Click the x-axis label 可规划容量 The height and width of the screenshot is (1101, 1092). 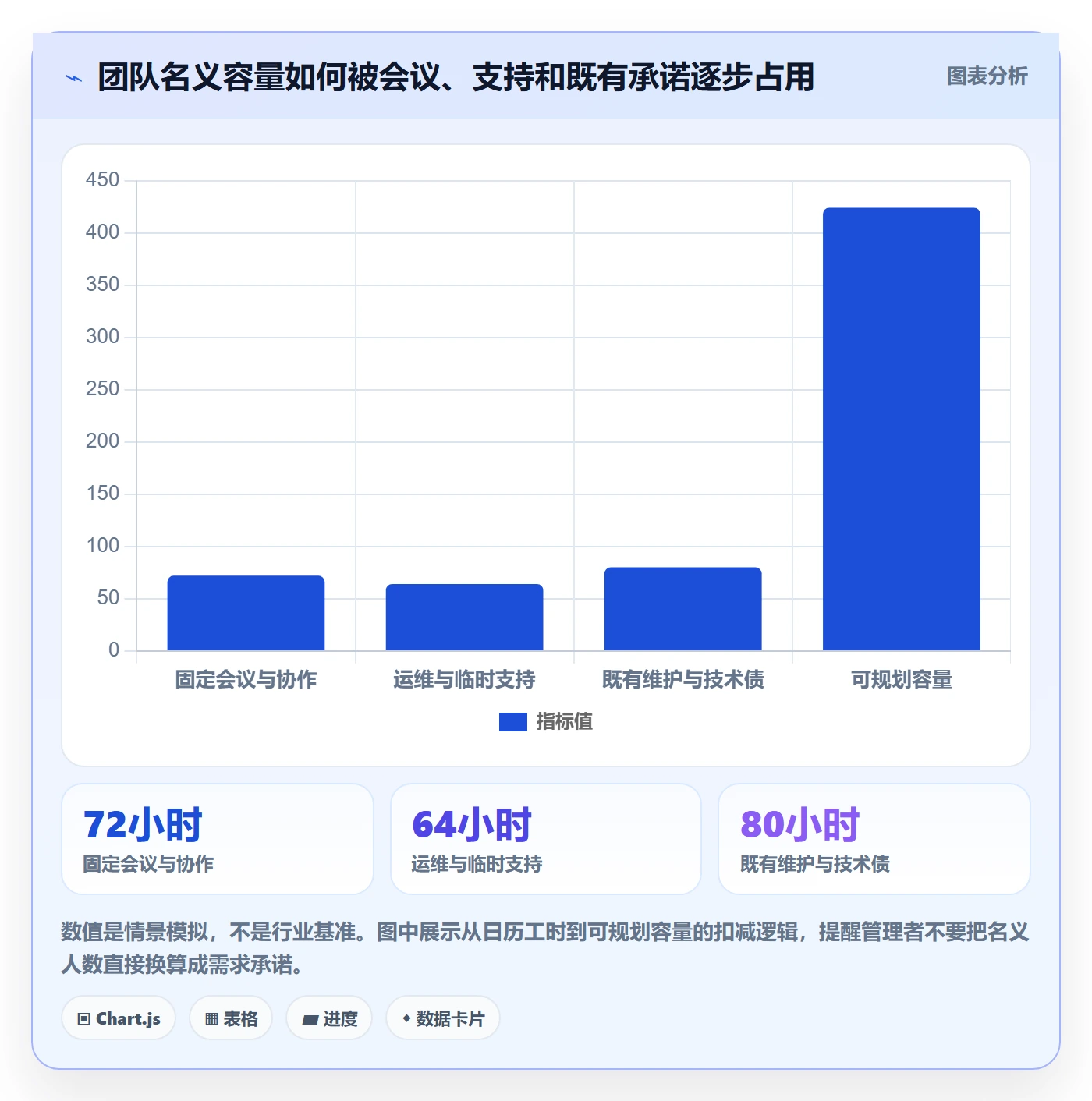click(902, 680)
